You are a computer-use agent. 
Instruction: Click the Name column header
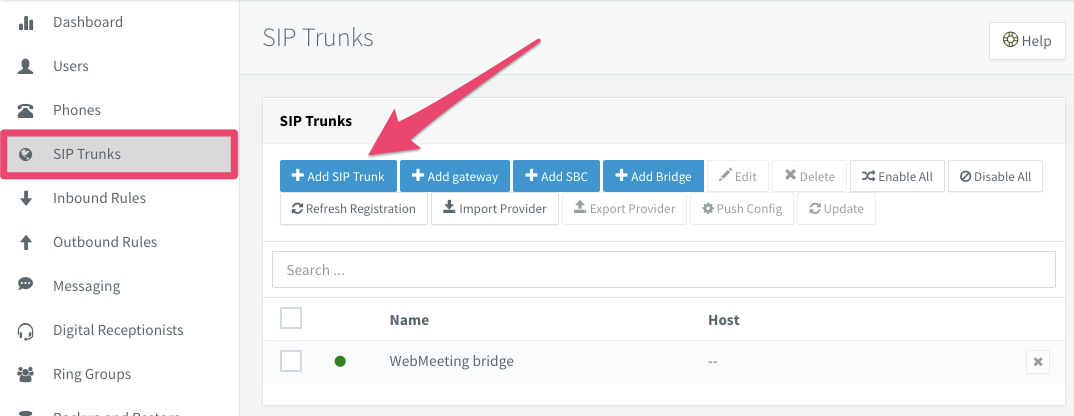click(409, 319)
